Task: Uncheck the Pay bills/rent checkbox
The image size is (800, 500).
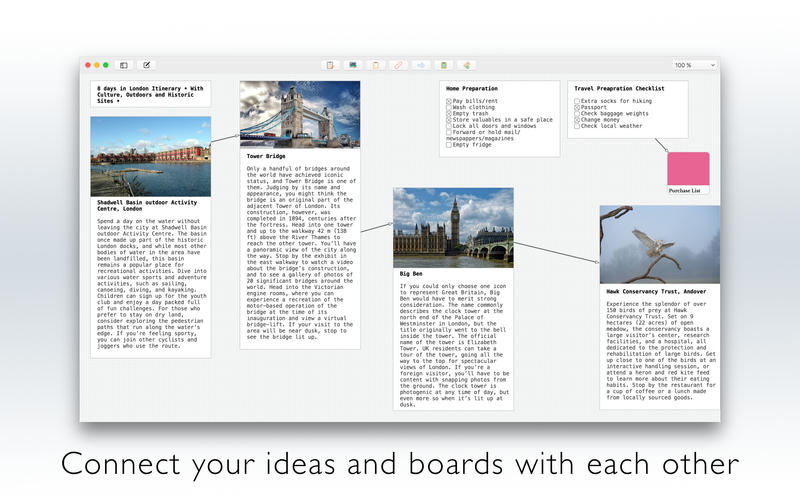Action: (449, 101)
